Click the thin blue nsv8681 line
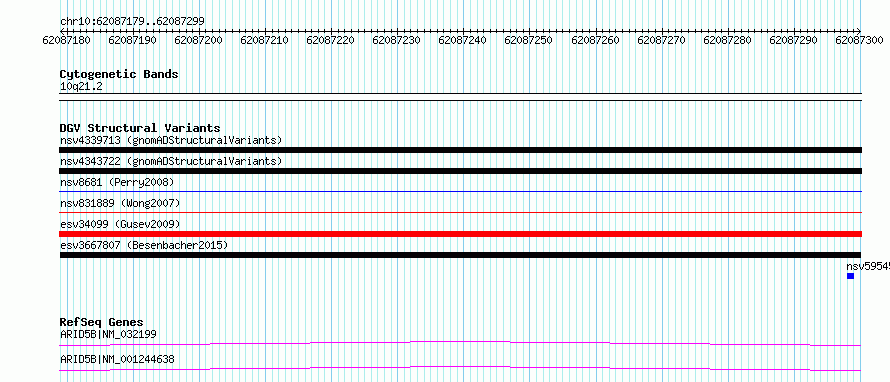 (x=460, y=192)
